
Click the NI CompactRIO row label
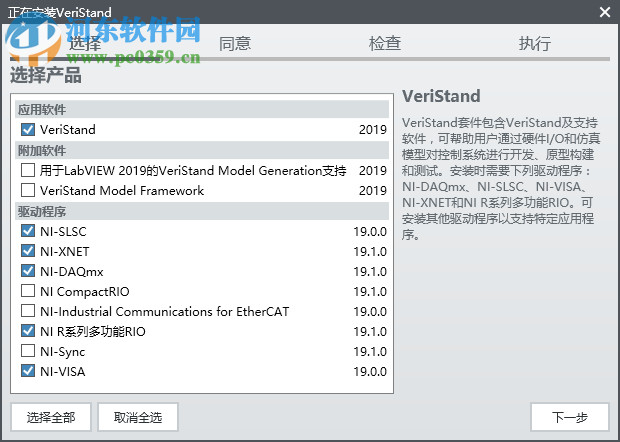click(85, 292)
